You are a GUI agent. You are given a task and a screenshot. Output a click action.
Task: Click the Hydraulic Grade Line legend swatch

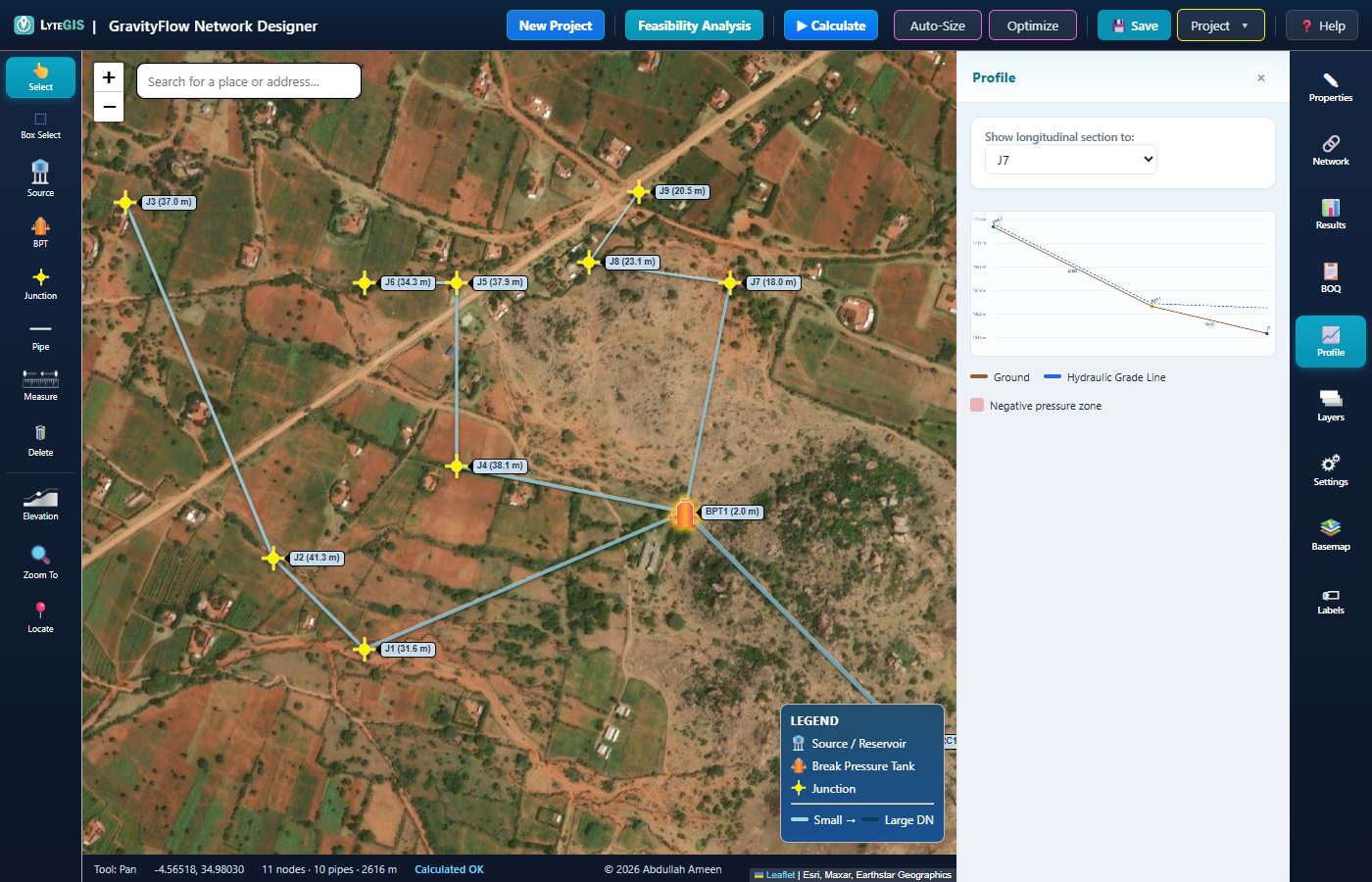point(1053,377)
